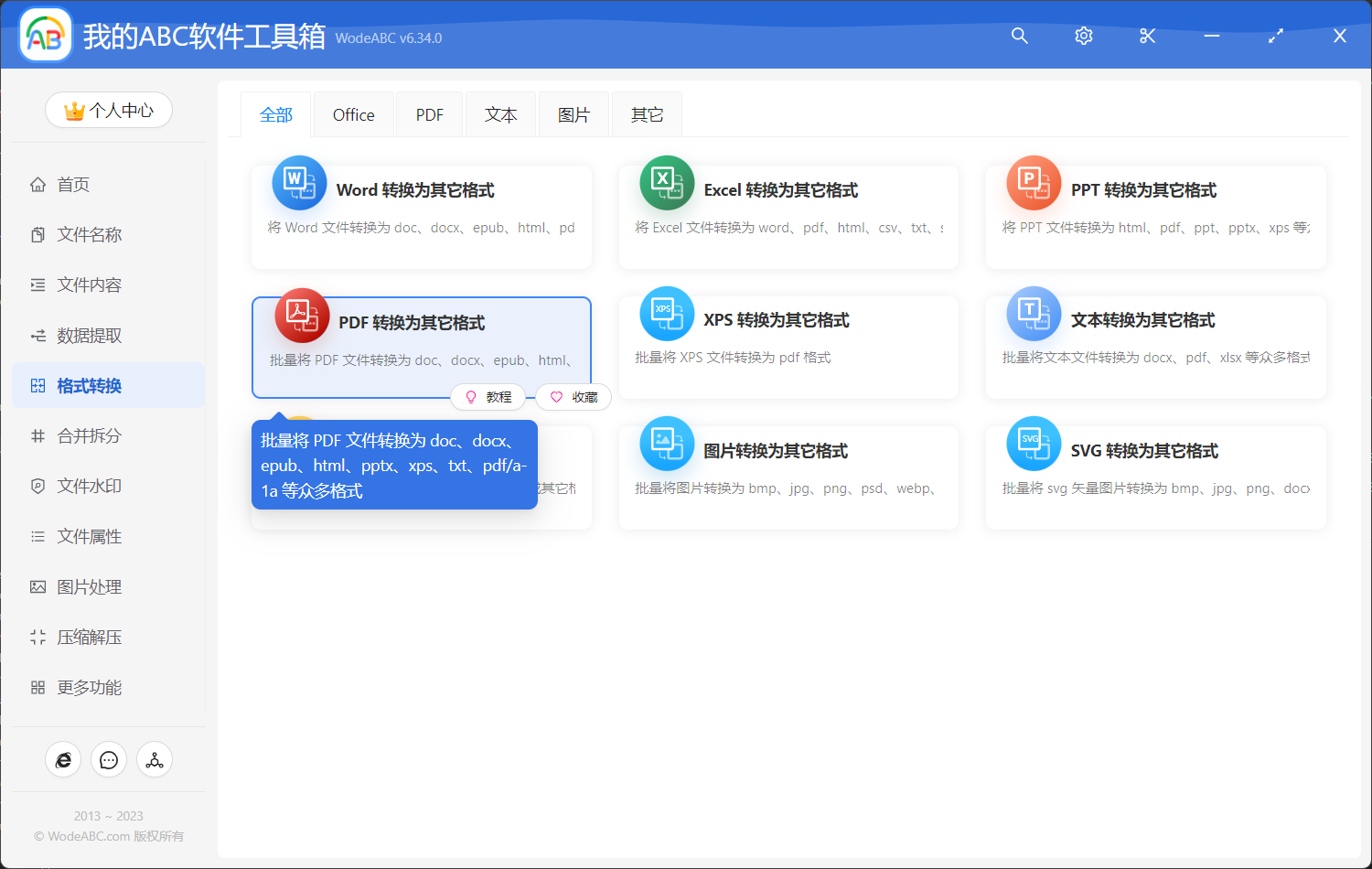
Task: Open the 文本转换为其它格式 tool icon
Action: (1034, 313)
